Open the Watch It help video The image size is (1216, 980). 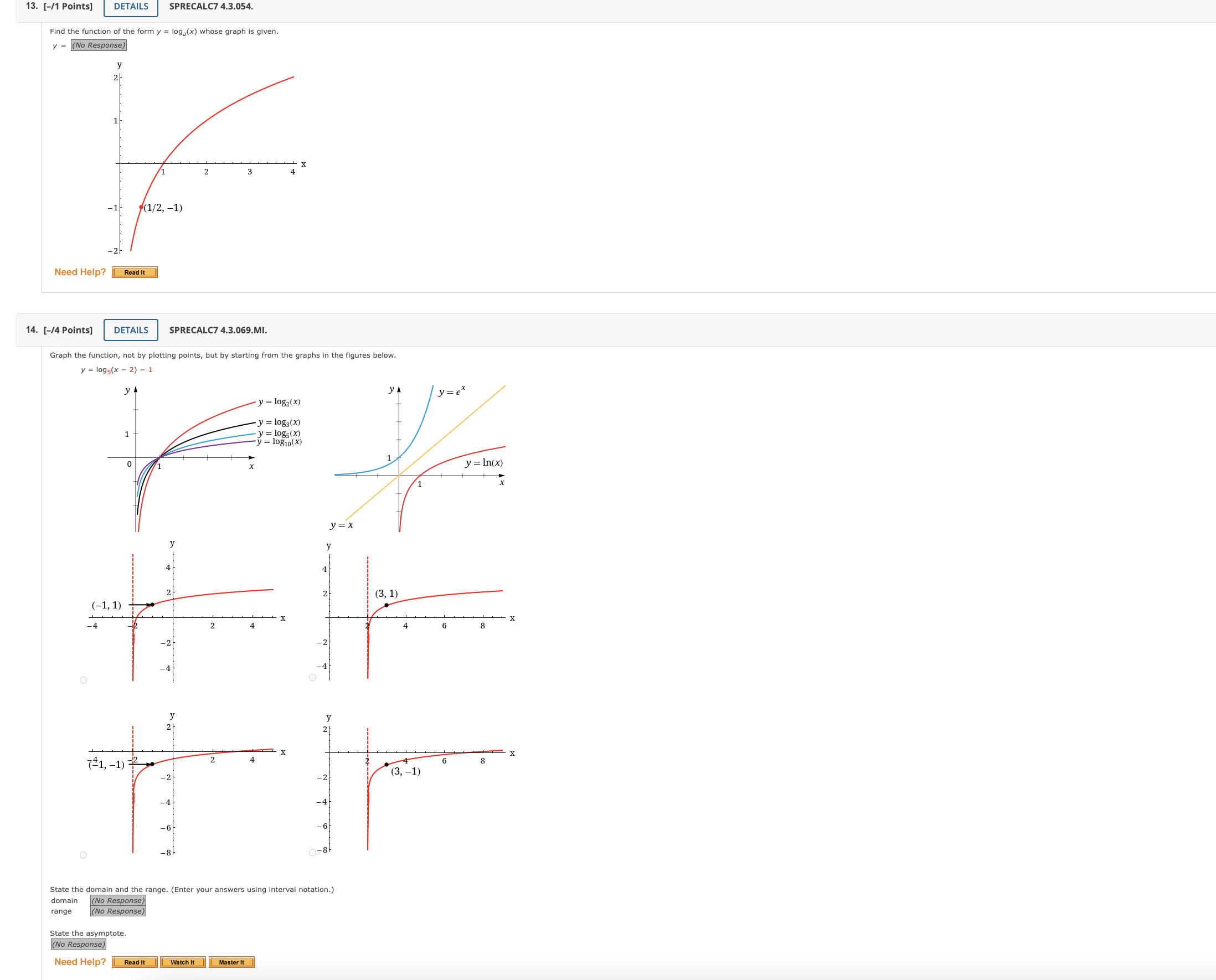point(182,962)
